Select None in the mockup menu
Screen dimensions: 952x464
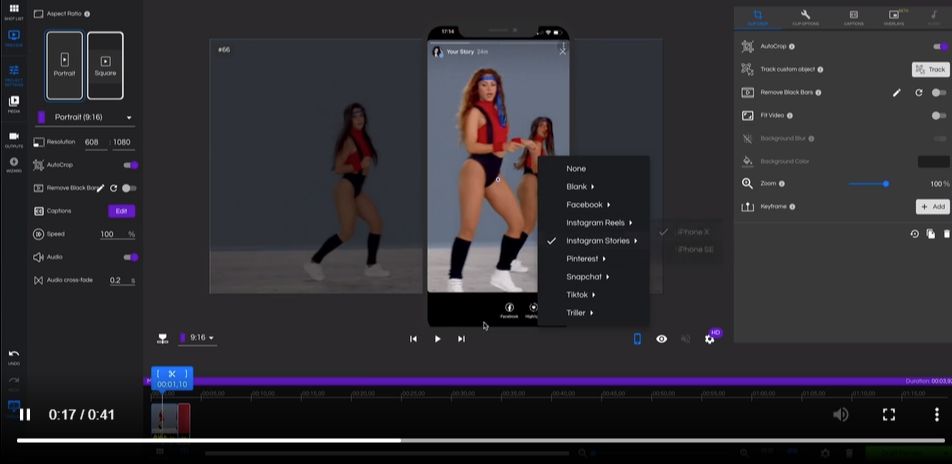(x=576, y=169)
